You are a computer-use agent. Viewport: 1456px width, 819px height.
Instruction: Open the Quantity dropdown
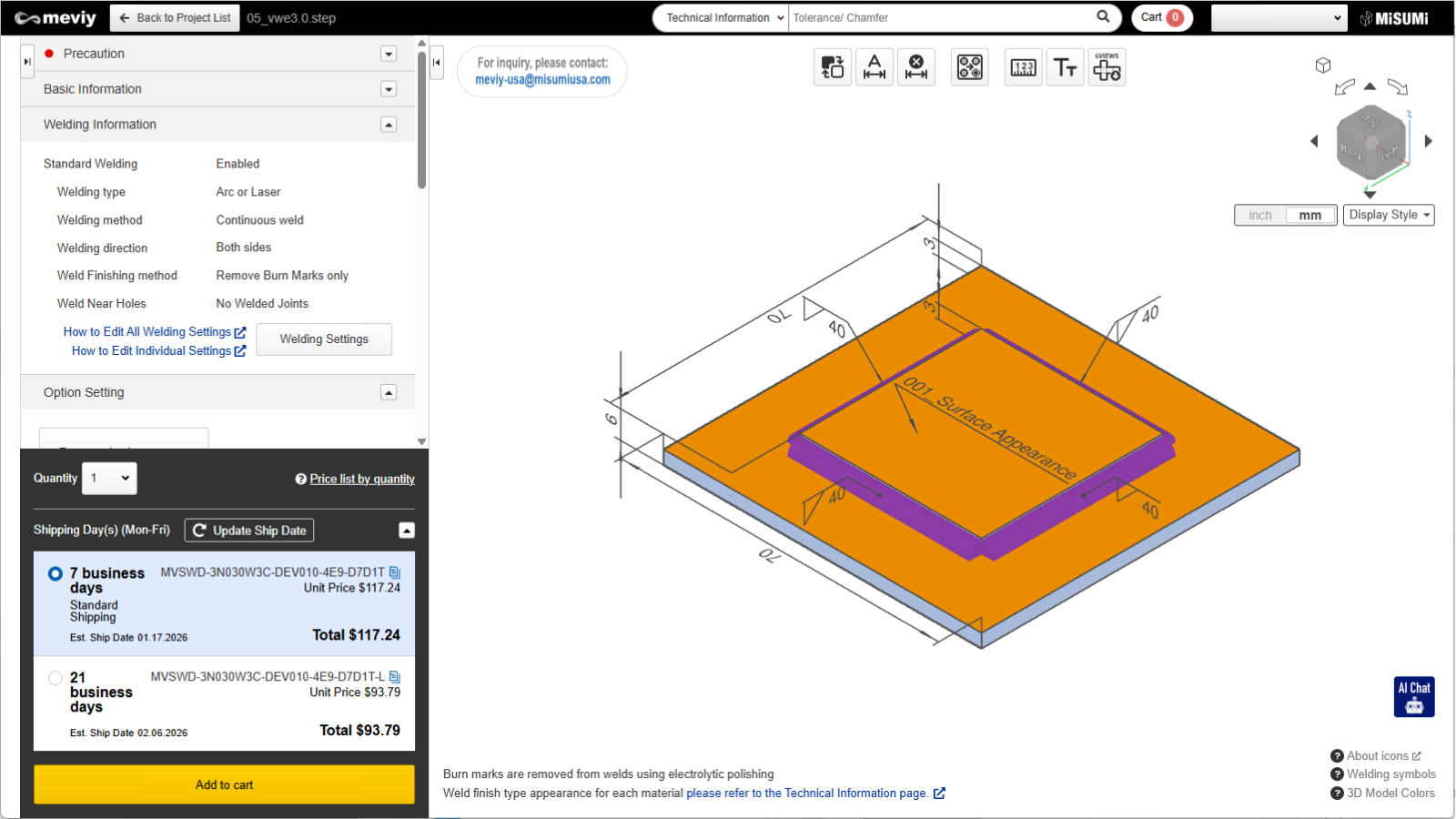(109, 479)
